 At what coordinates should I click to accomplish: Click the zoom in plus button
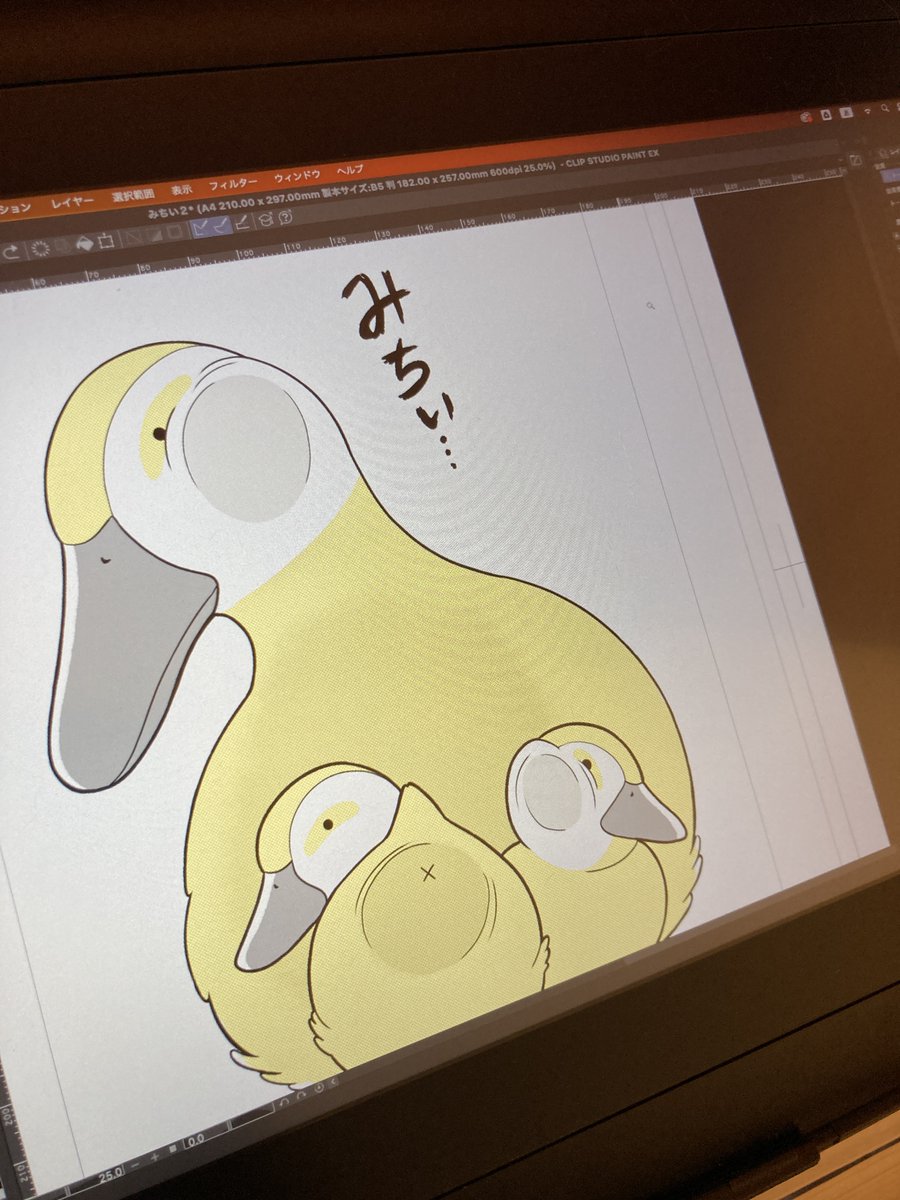[x=154, y=1157]
